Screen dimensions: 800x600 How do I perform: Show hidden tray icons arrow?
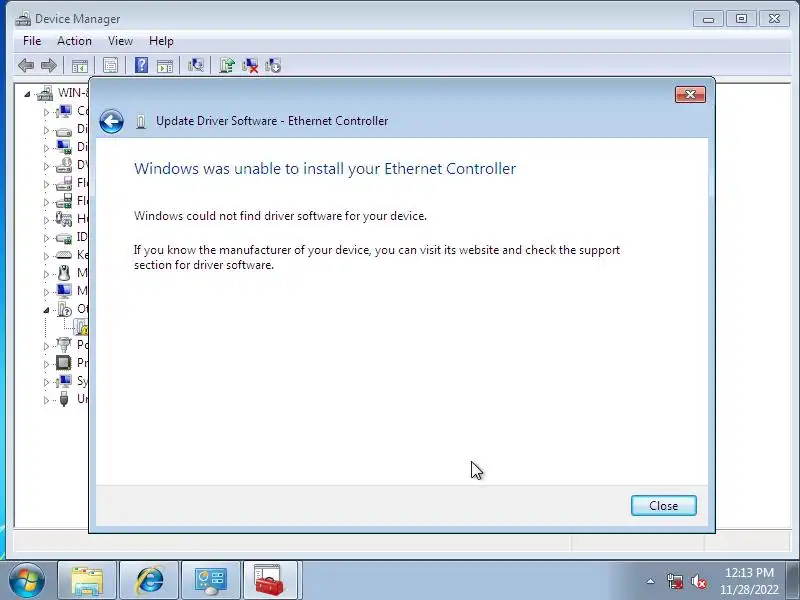click(x=651, y=581)
